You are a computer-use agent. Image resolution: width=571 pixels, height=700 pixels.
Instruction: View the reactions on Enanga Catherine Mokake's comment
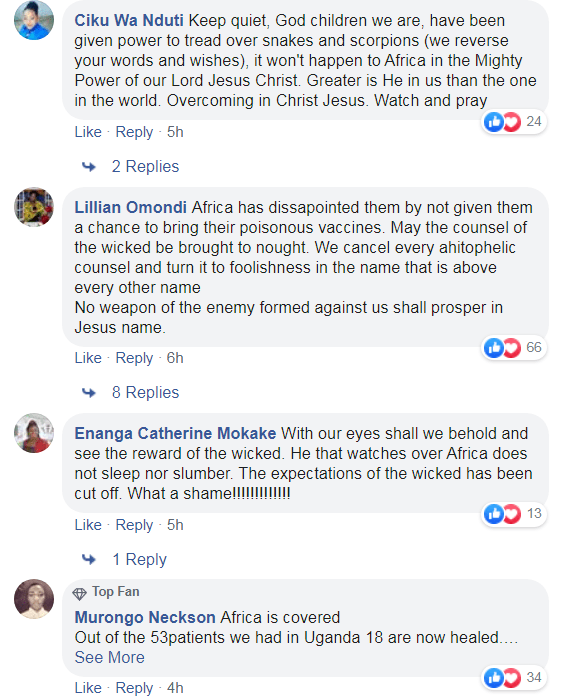(x=514, y=514)
